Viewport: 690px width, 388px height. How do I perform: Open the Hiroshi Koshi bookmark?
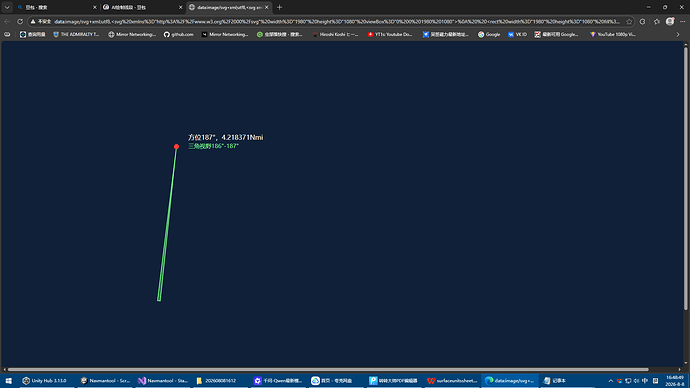(x=335, y=34)
